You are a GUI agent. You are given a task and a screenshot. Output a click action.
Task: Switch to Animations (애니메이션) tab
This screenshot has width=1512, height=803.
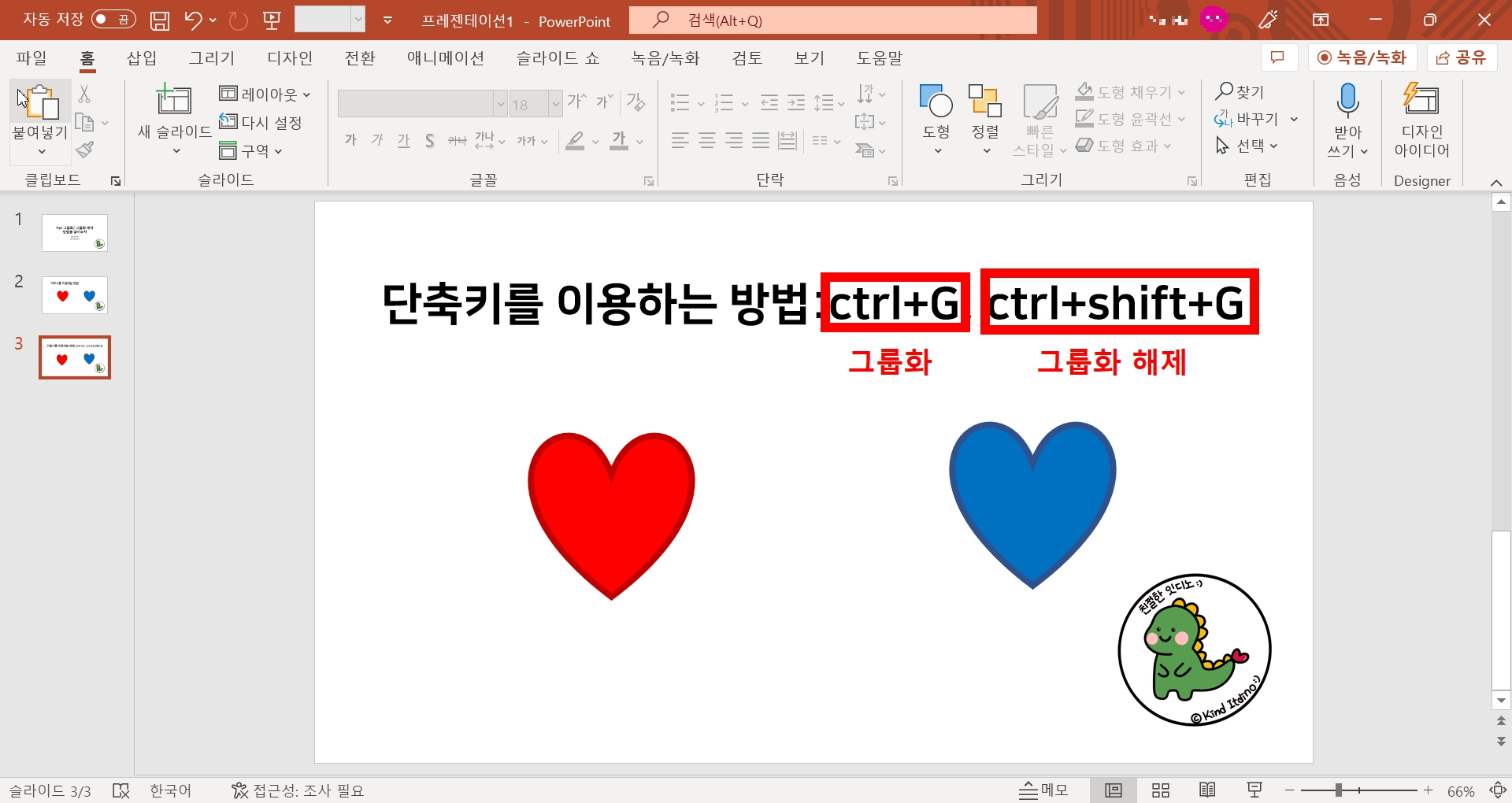(446, 58)
